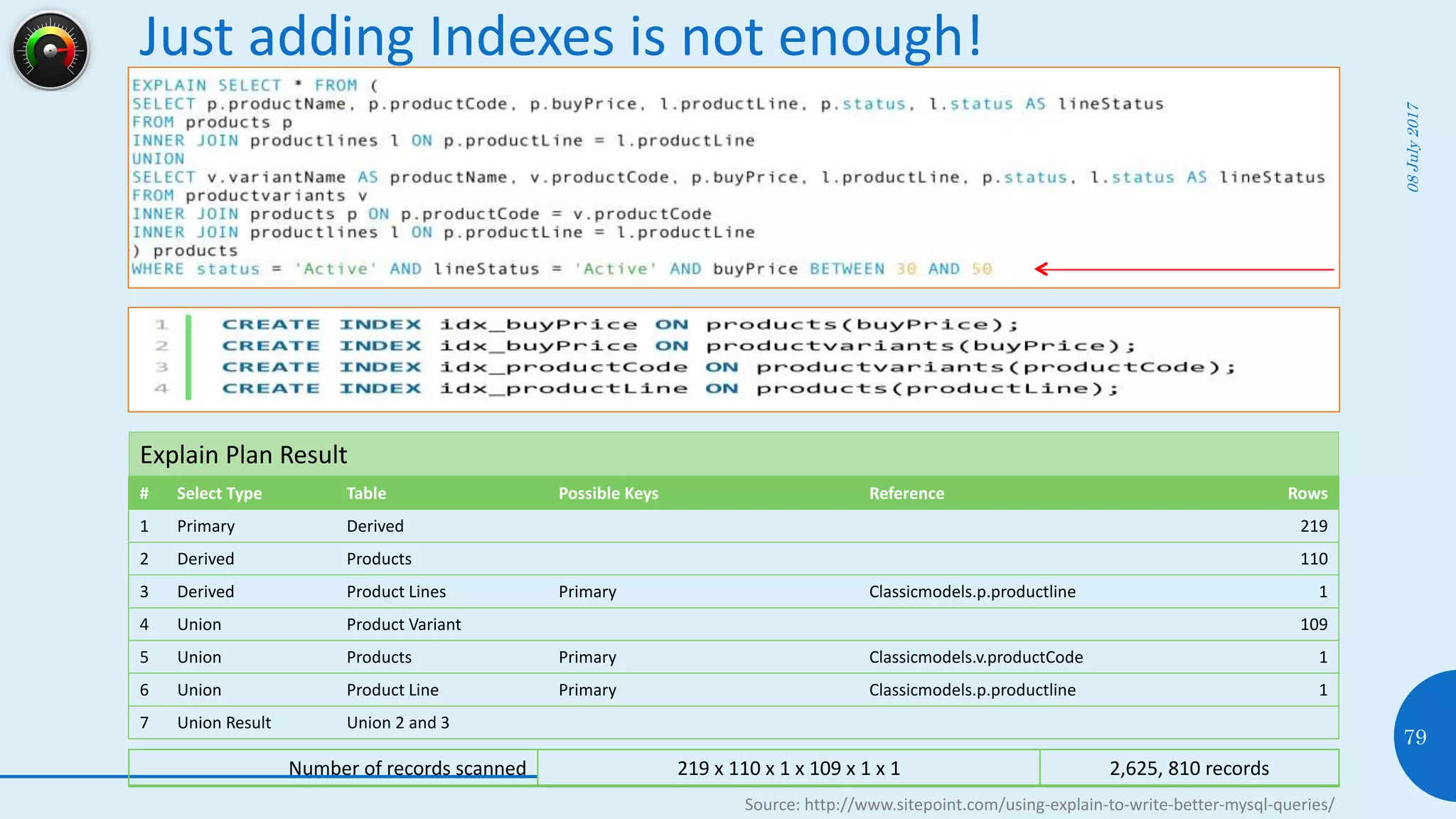
Task: Click the '2,625, 810 records' total
Action: 1189,768
